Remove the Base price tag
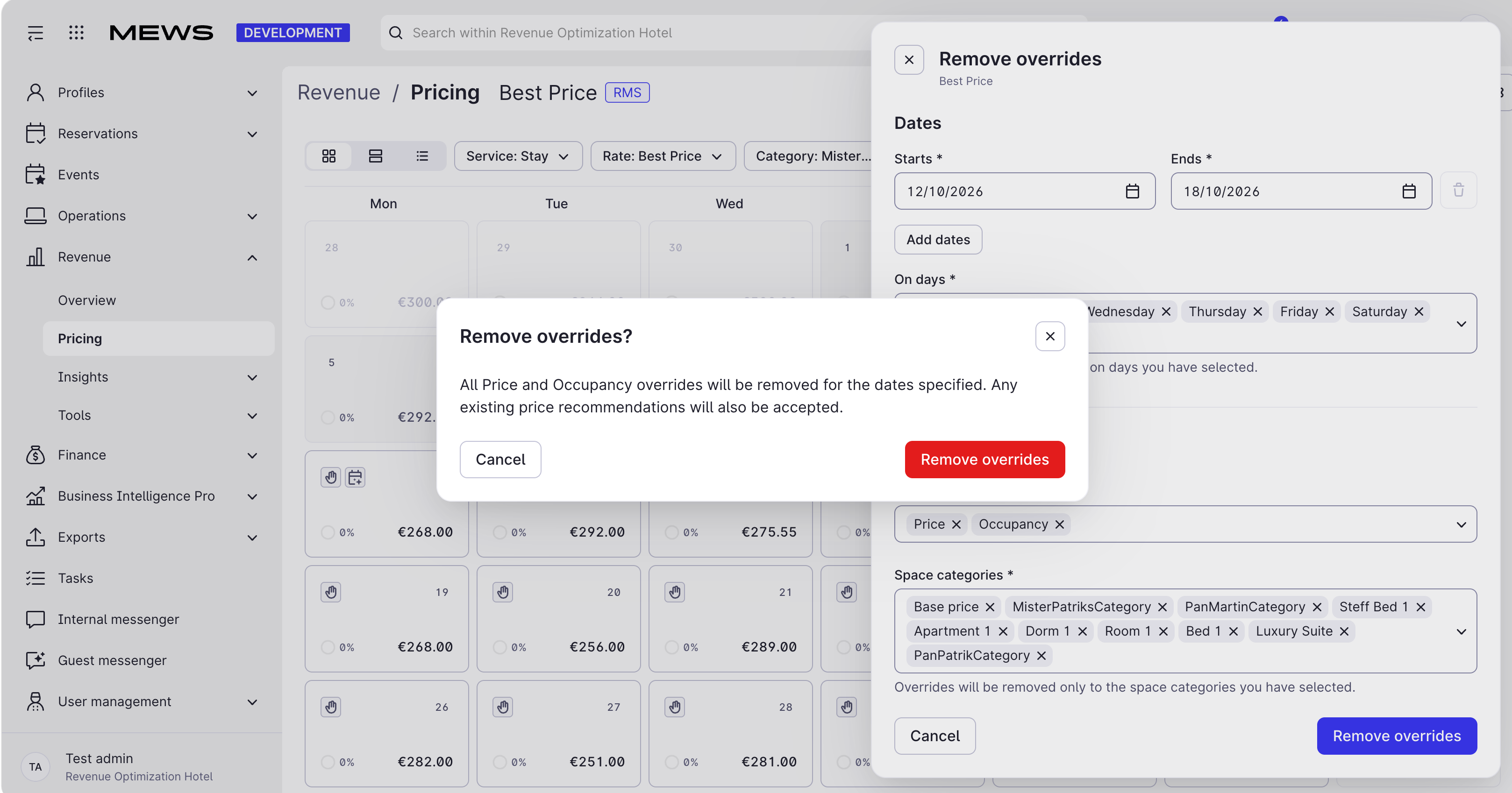Viewport: 1512px width, 793px height. [x=990, y=607]
